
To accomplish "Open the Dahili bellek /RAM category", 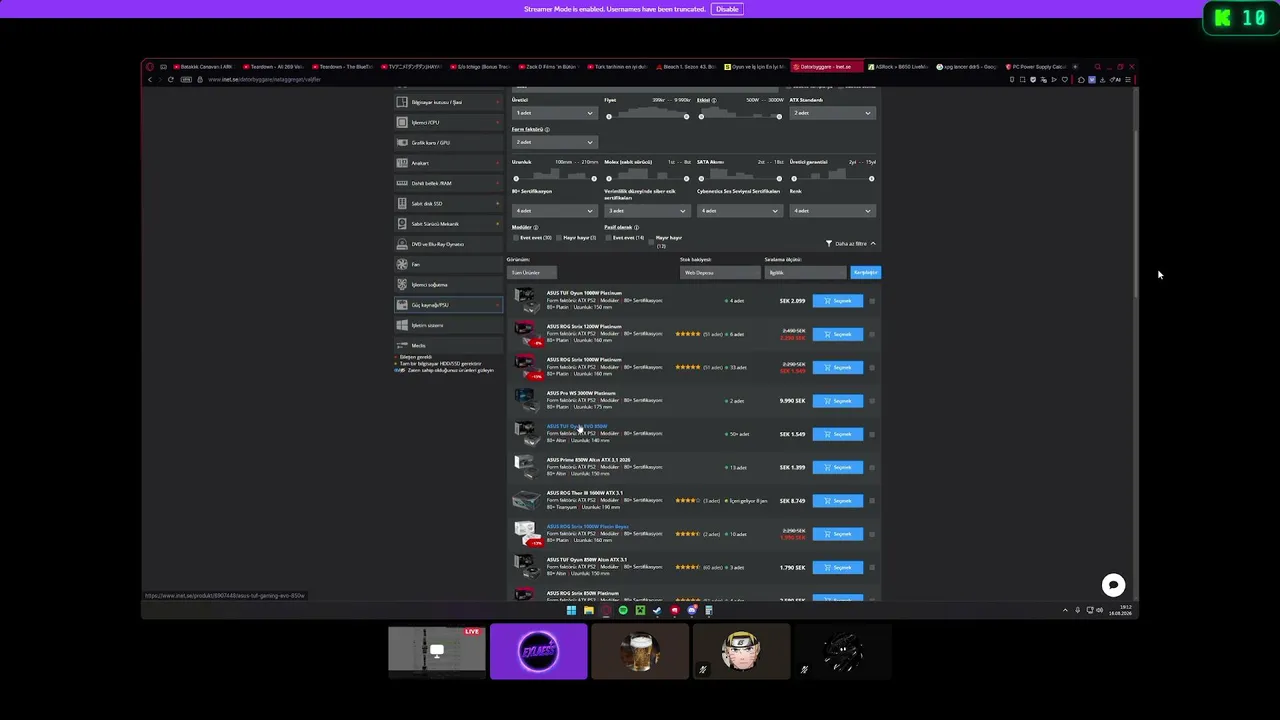I will 448,183.
